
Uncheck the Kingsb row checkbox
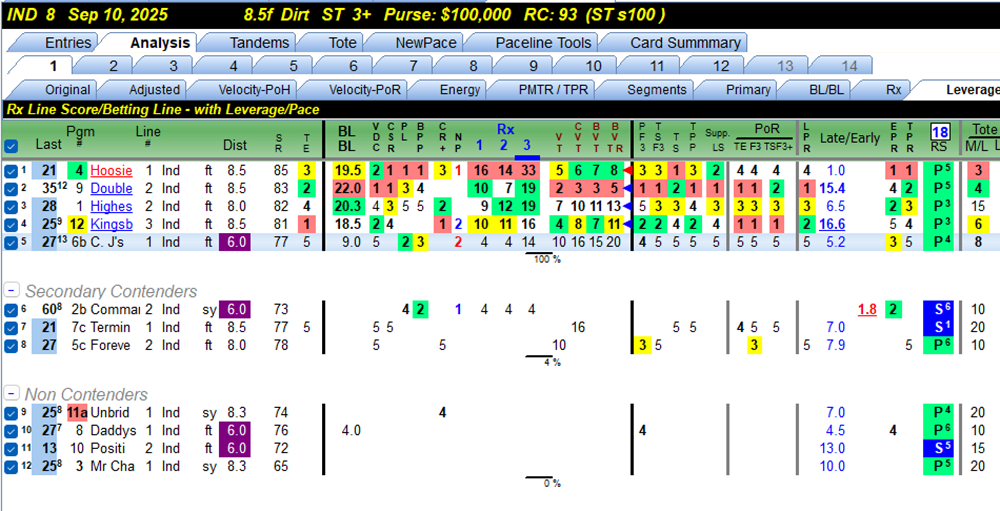click(10, 224)
